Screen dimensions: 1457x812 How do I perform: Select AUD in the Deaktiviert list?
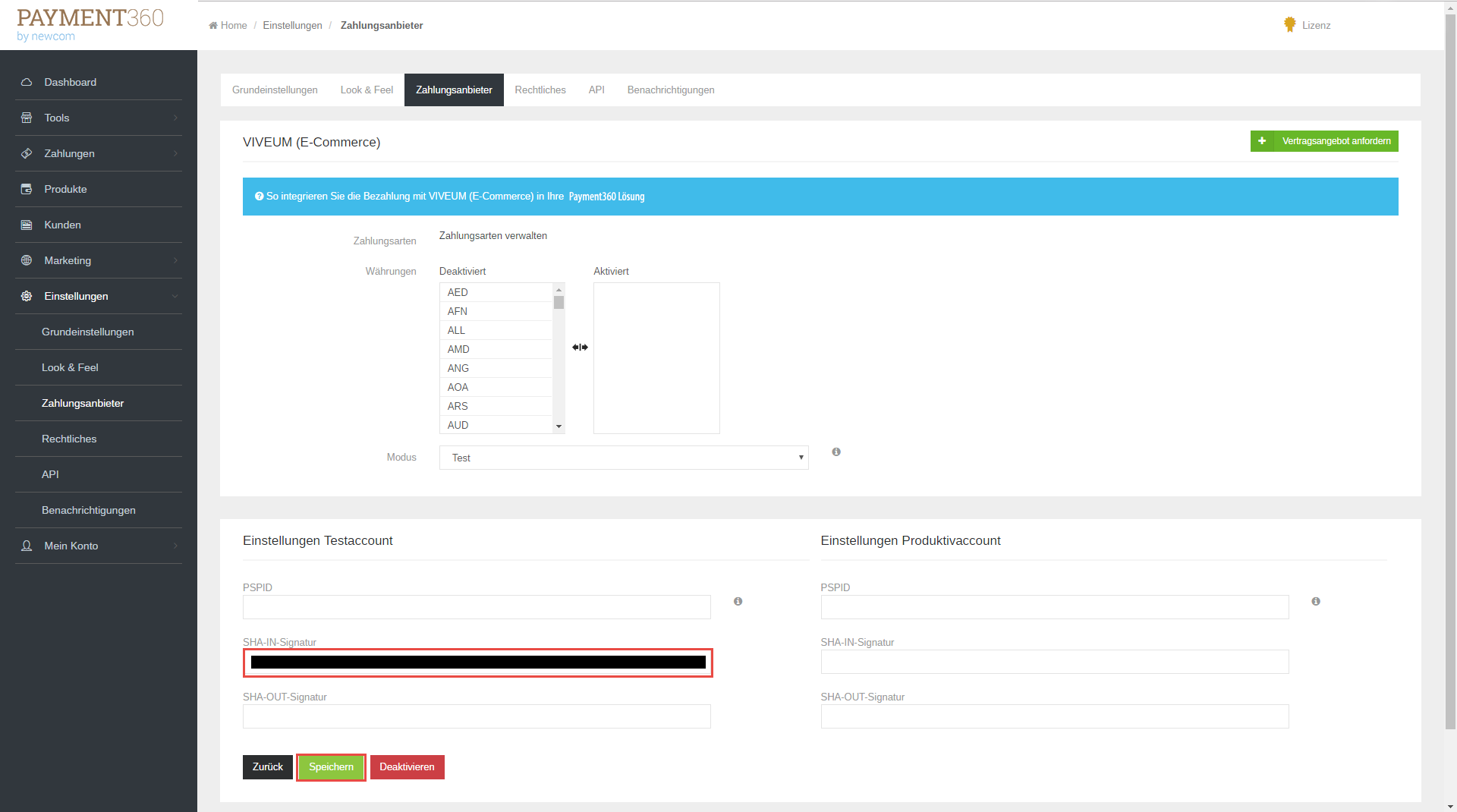(x=458, y=425)
